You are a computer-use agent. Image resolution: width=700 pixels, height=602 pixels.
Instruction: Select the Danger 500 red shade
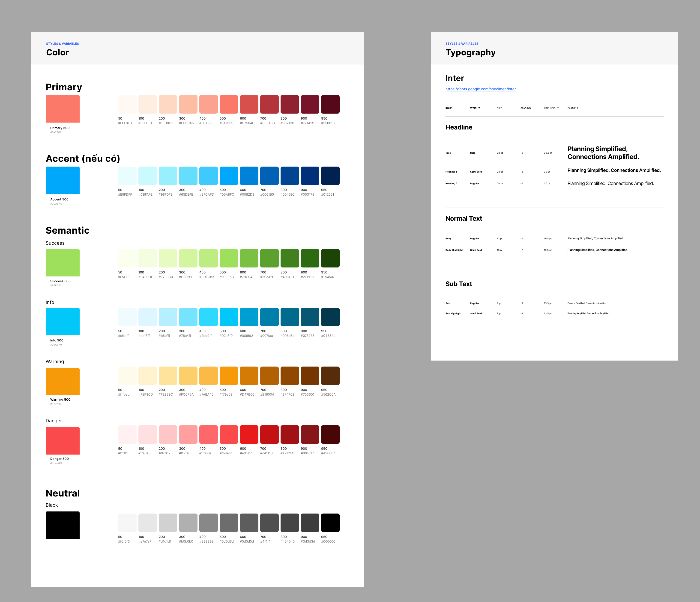pyautogui.click(x=229, y=435)
